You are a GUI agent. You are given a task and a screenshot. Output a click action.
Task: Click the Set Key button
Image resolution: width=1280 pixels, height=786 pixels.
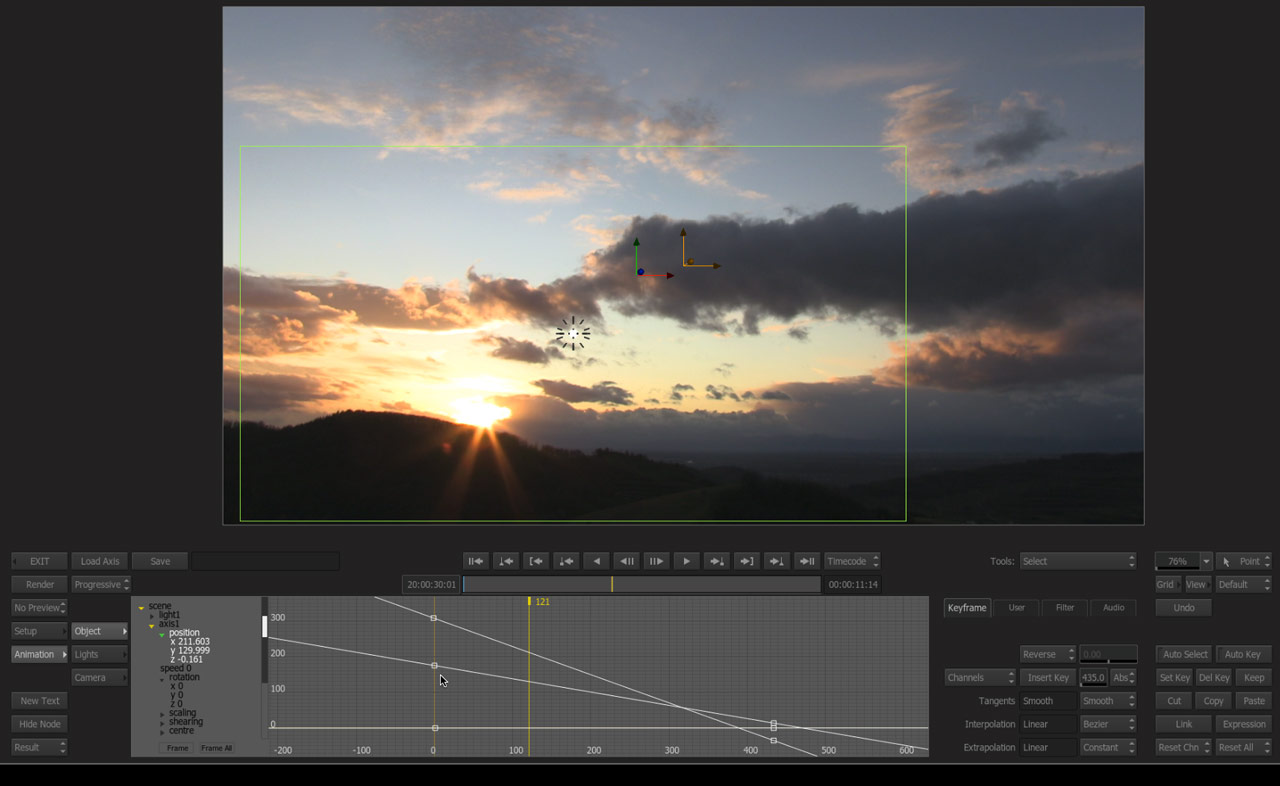tap(1174, 677)
